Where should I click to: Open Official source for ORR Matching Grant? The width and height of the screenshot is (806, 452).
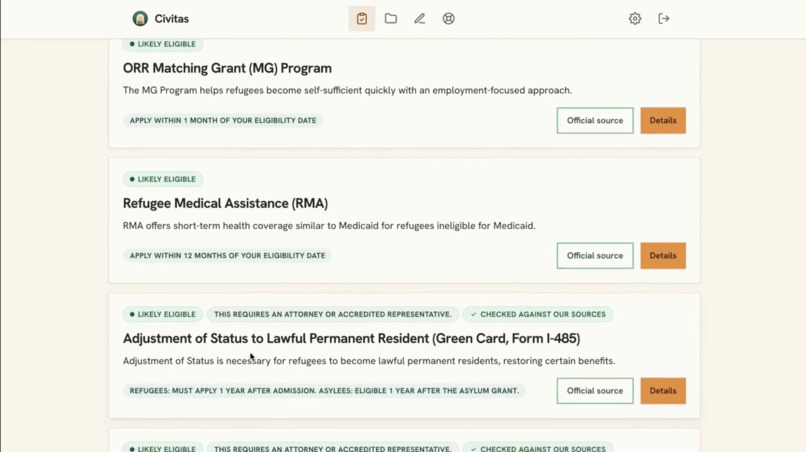click(595, 120)
